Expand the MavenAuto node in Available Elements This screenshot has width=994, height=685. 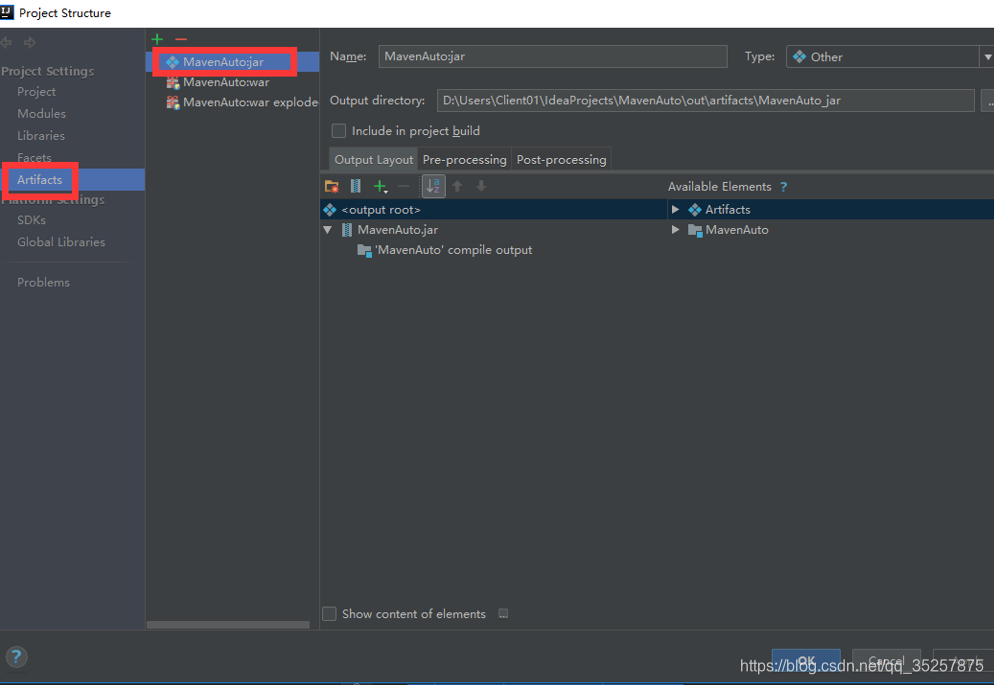pos(675,230)
